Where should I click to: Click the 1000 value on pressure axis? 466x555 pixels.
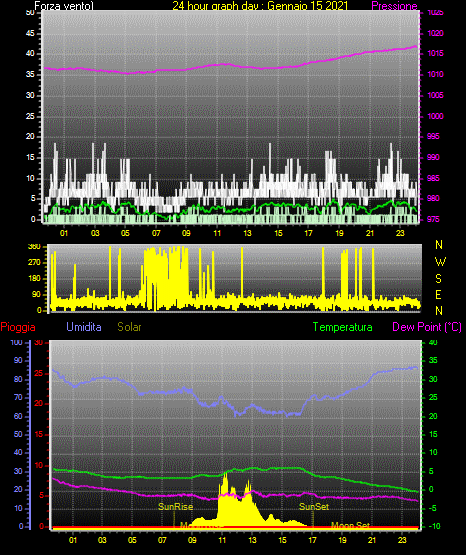coord(435,116)
